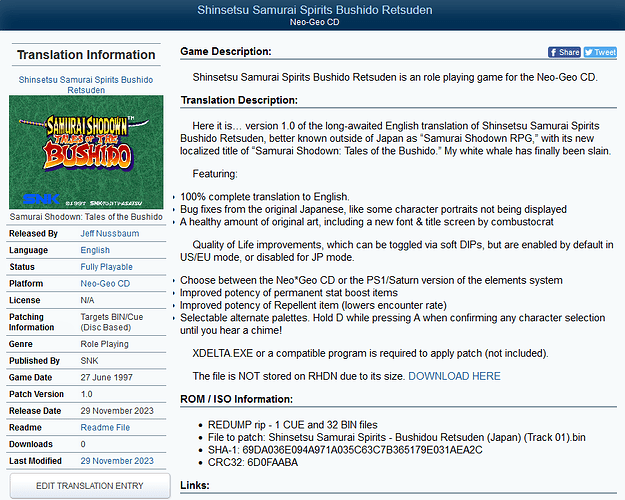Image resolution: width=625 pixels, height=500 pixels.
Task: Follow the Fully Playable status link
Action: (x=106, y=267)
